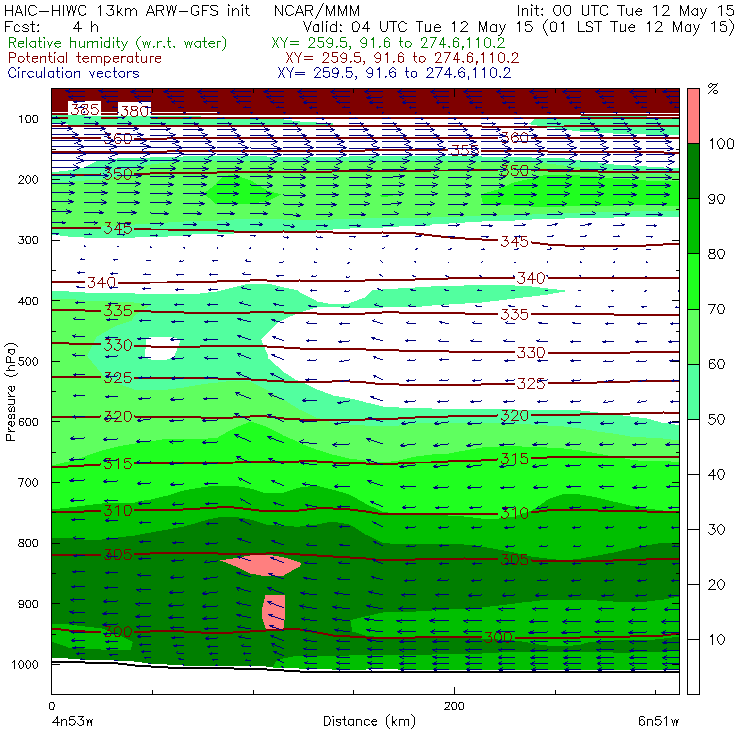This screenshot has height=740, width=740.
Task: Select 'Init: 00 UTC Tue 12 May 15'
Action: [x=625, y=10]
